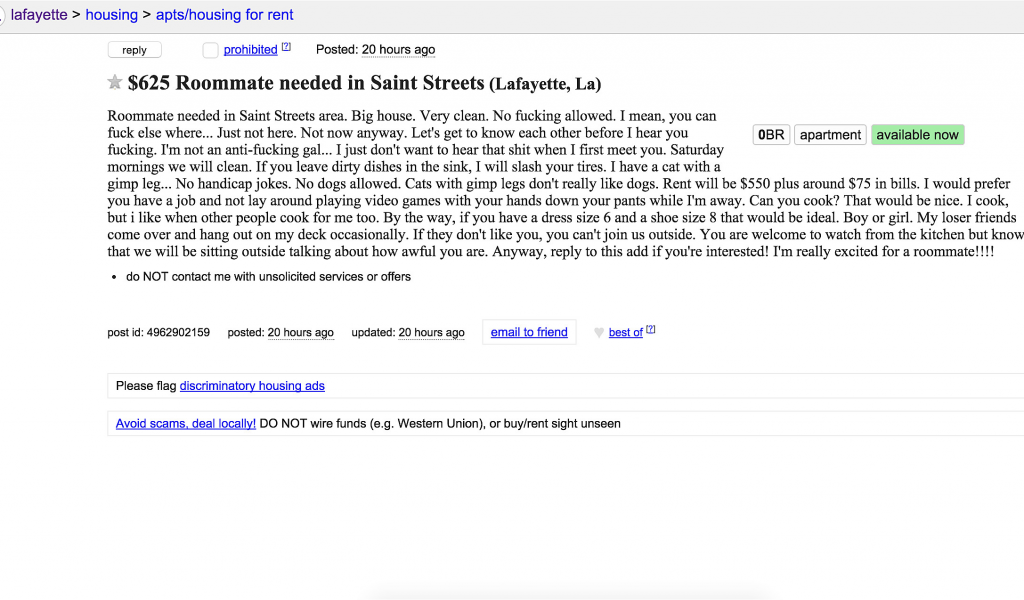This screenshot has height=600, width=1024.
Task: Click the green available now tag
Action: [918, 135]
